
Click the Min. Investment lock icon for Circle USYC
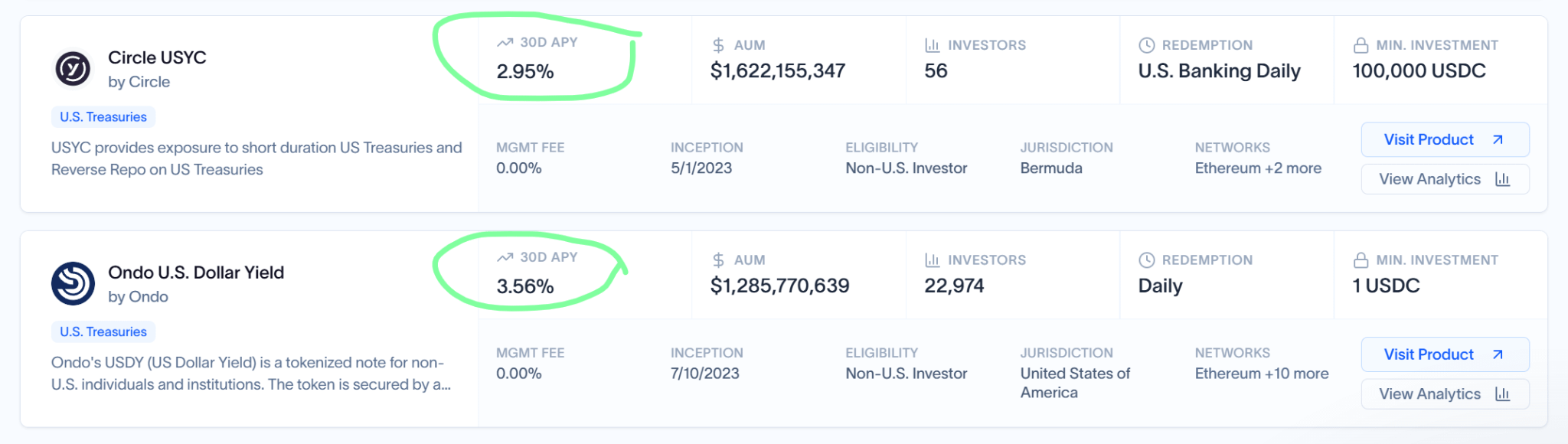[x=1361, y=45]
